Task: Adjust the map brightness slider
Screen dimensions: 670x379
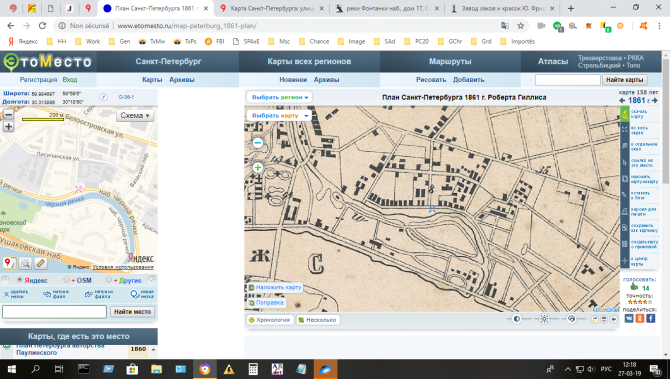Action: tap(544, 319)
